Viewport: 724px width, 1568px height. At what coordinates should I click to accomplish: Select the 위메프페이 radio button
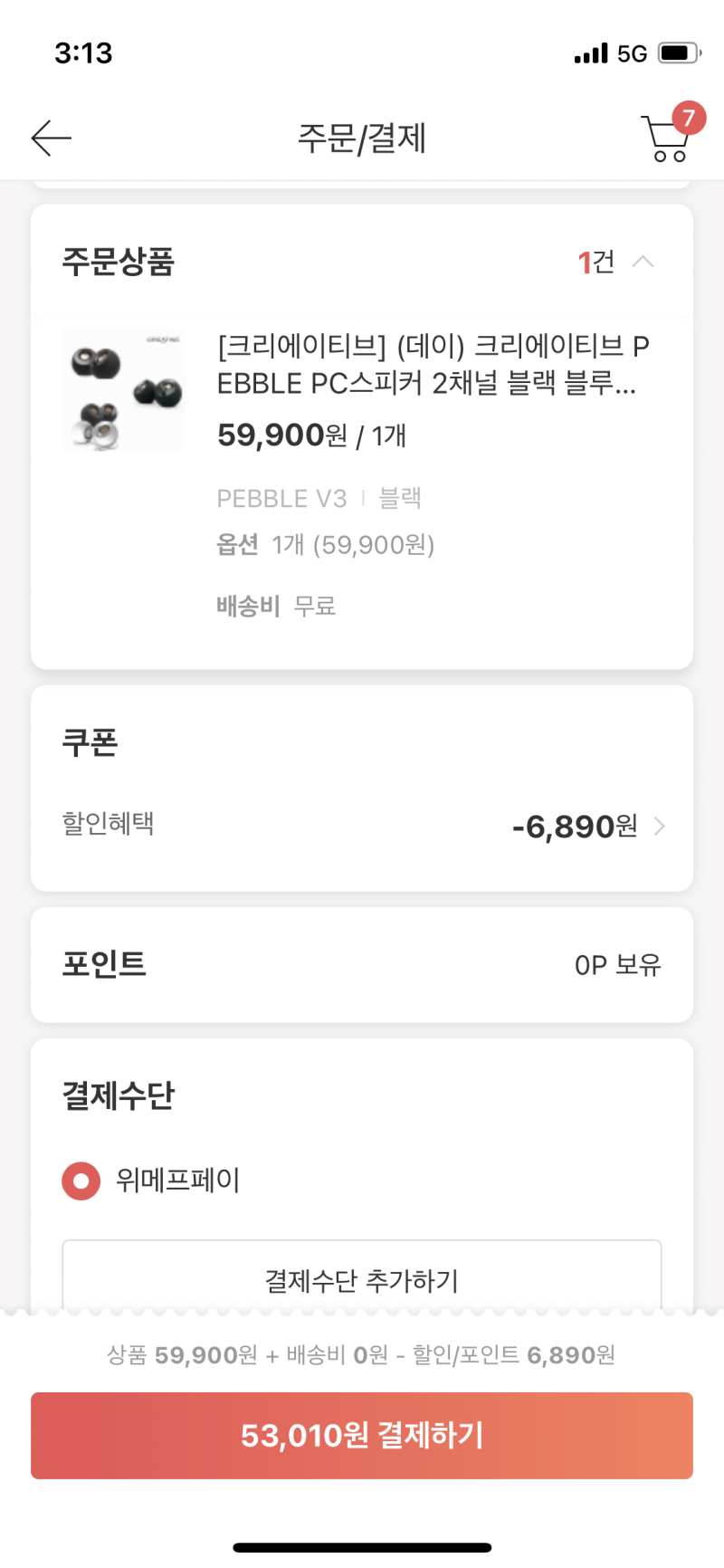click(81, 1181)
